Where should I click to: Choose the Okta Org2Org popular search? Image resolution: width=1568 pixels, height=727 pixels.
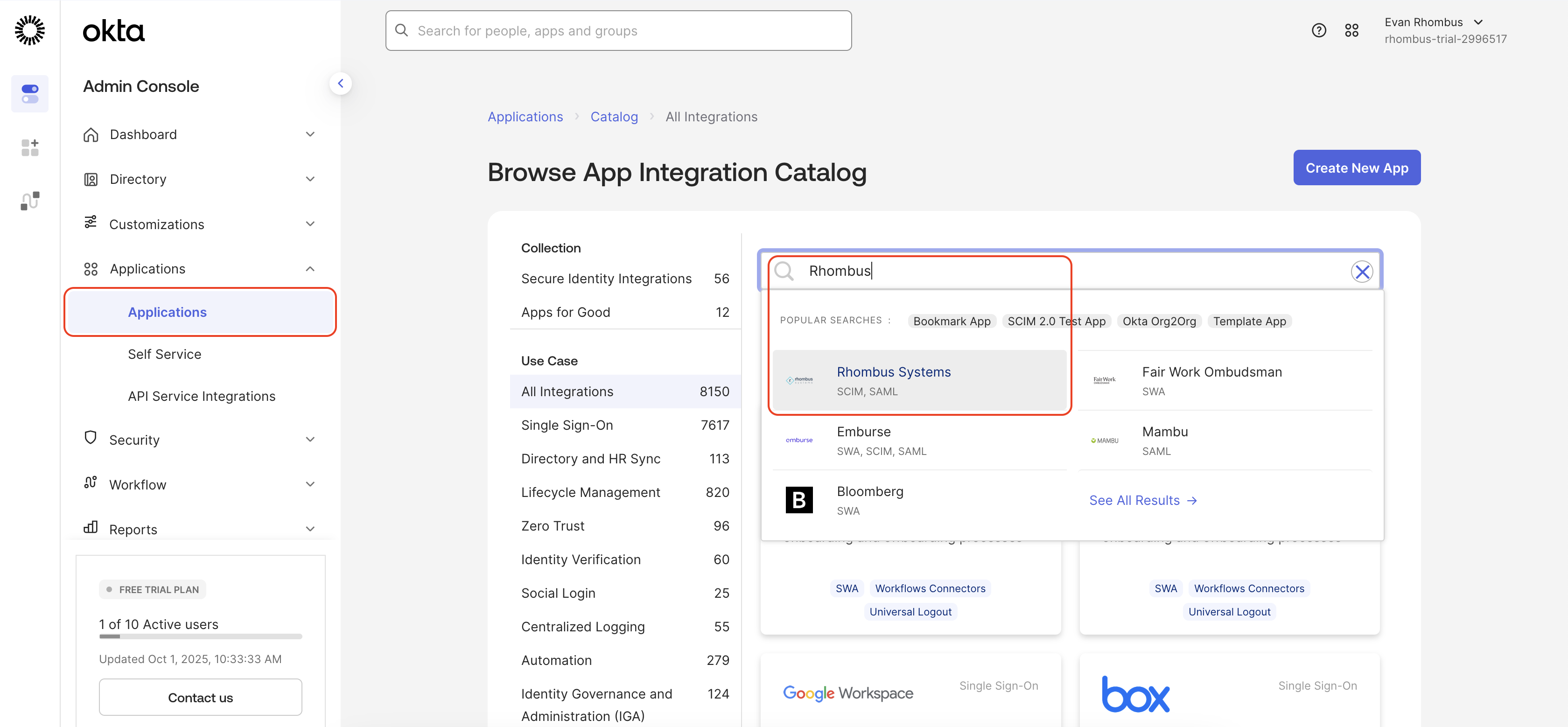coord(1159,322)
